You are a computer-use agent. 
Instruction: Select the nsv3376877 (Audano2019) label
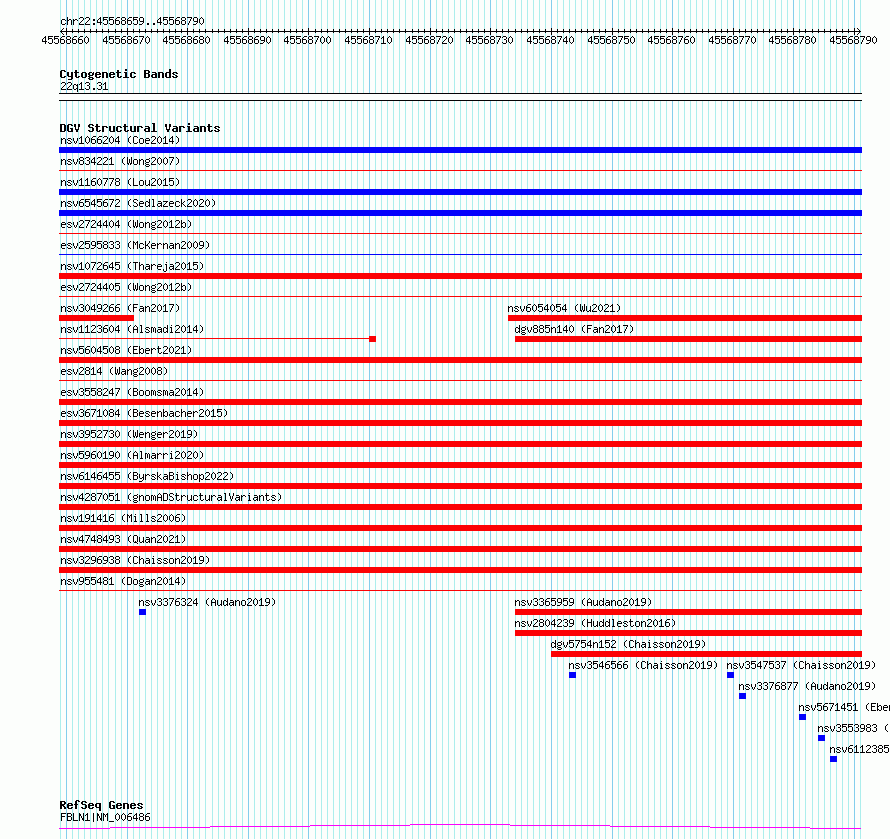point(807,686)
